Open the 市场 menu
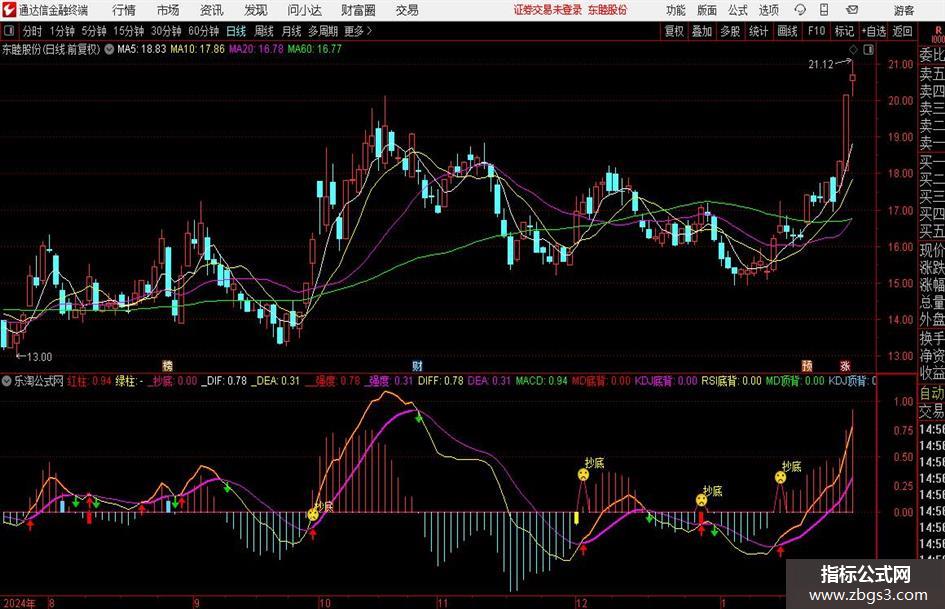Image resolution: width=945 pixels, height=609 pixels. click(x=168, y=10)
